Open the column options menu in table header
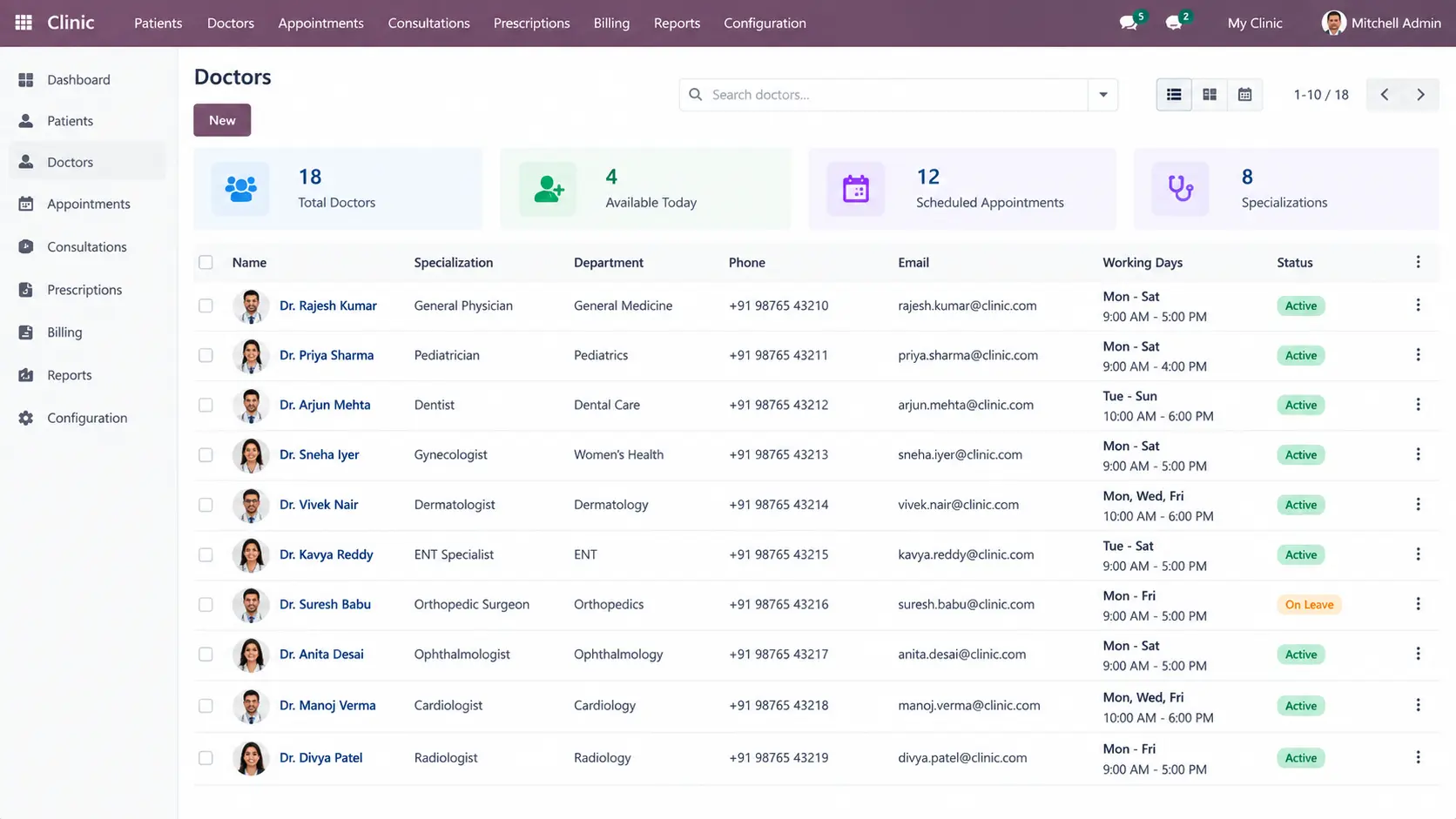 [1418, 262]
